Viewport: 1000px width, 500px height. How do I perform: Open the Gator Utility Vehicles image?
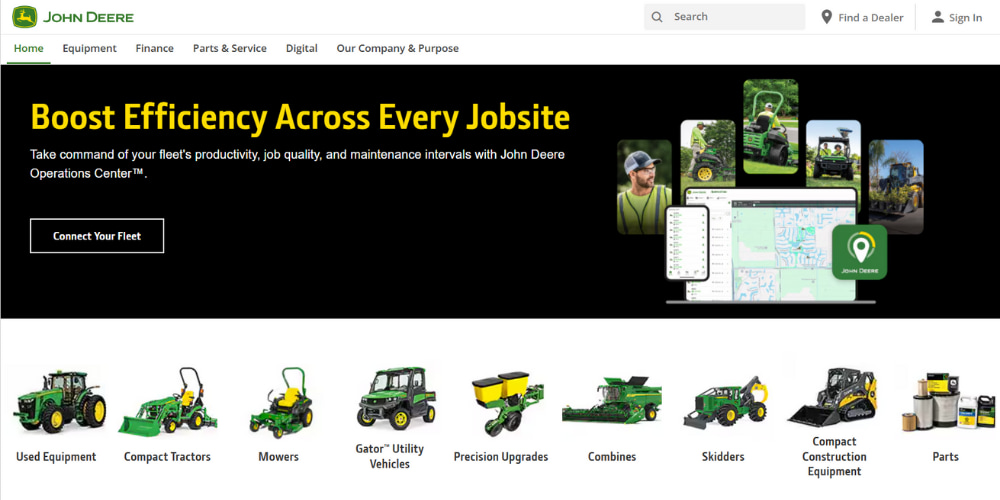click(x=390, y=397)
